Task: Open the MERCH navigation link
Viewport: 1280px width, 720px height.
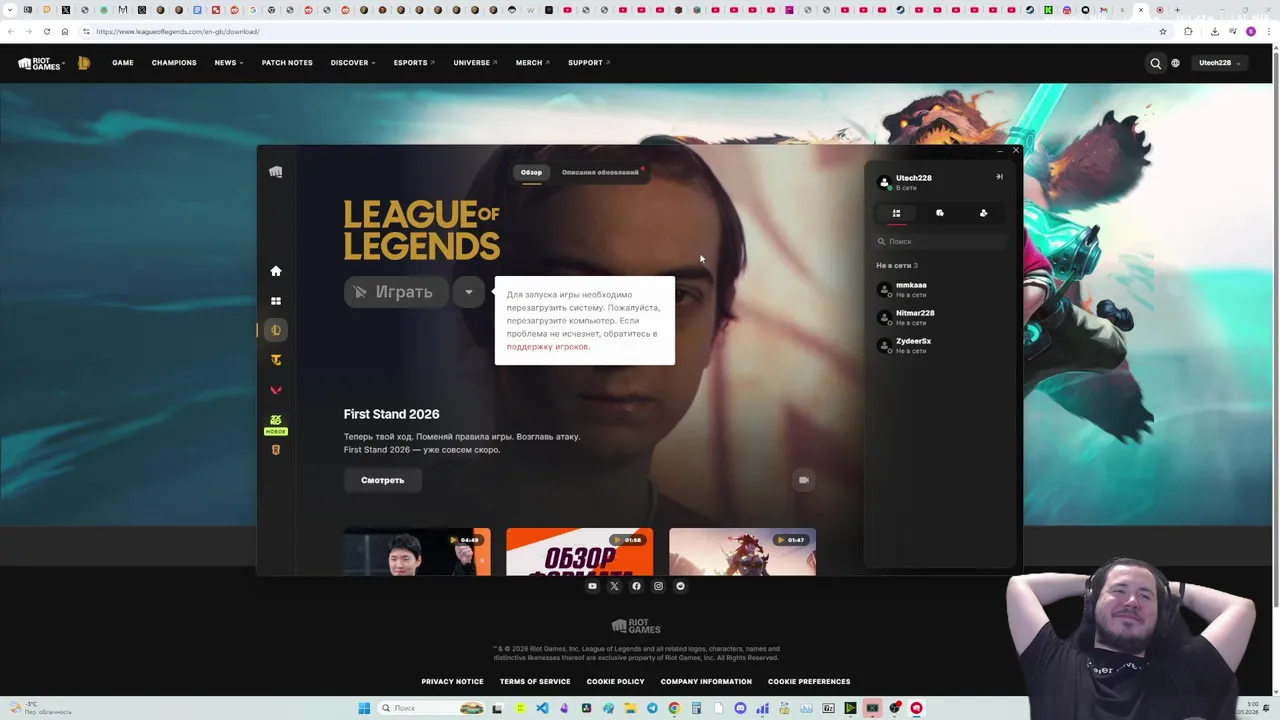Action: [533, 63]
